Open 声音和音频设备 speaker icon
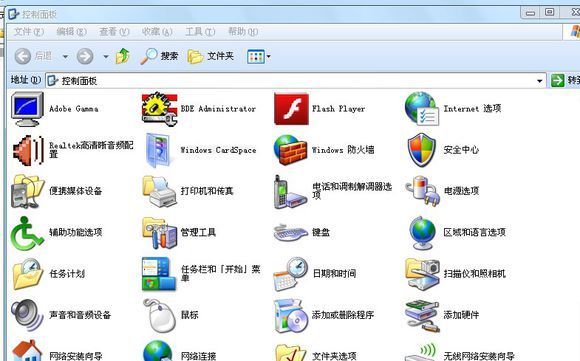 pos(27,316)
